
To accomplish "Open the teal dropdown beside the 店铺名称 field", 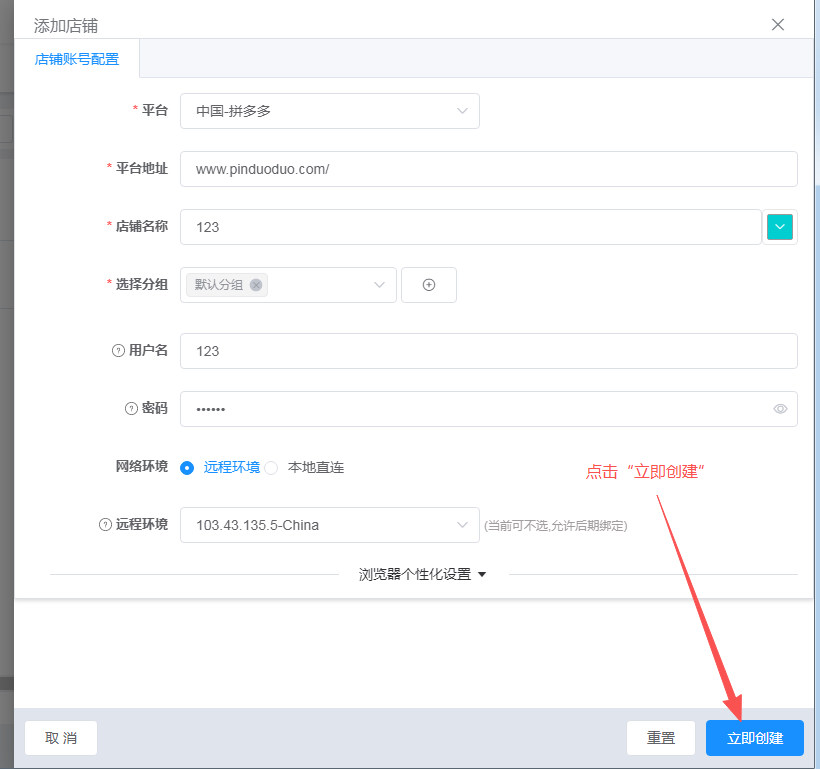I will (x=779, y=227).
